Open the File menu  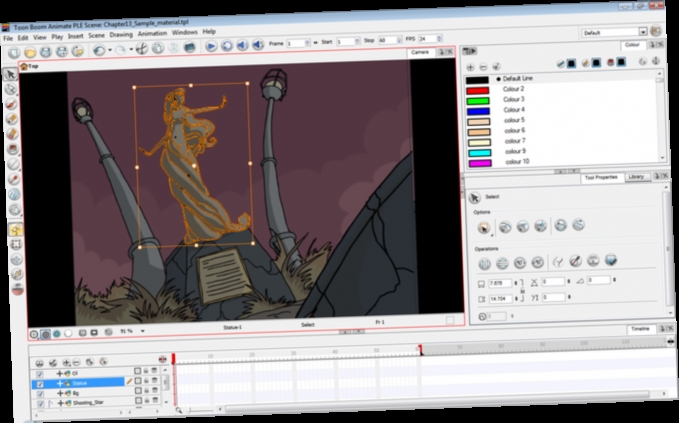8,39
